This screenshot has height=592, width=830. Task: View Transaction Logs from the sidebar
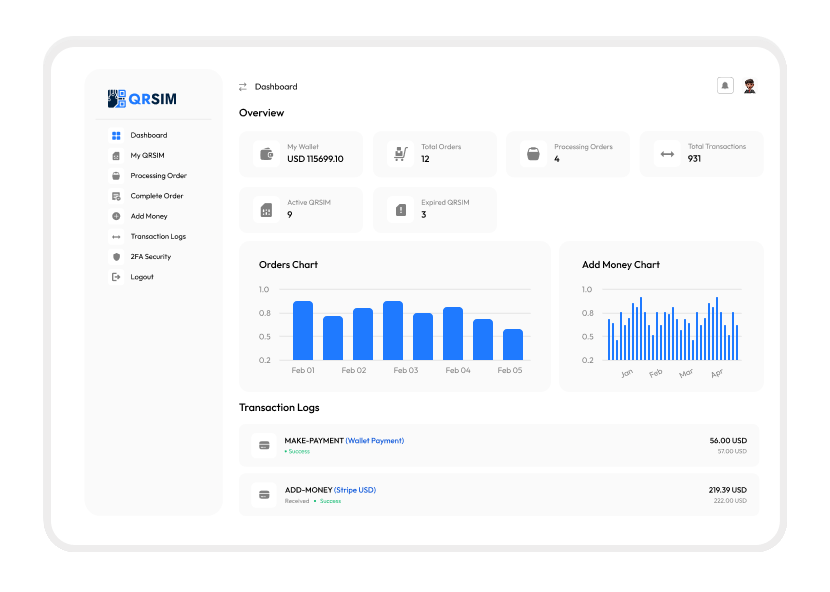coord(157,237)
